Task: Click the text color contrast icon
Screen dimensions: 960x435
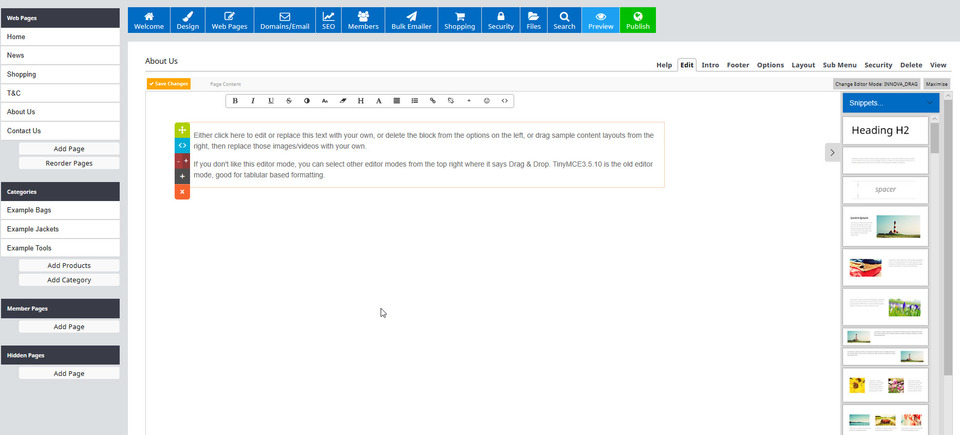Action: pyautogui.click(x=307, y=101)
